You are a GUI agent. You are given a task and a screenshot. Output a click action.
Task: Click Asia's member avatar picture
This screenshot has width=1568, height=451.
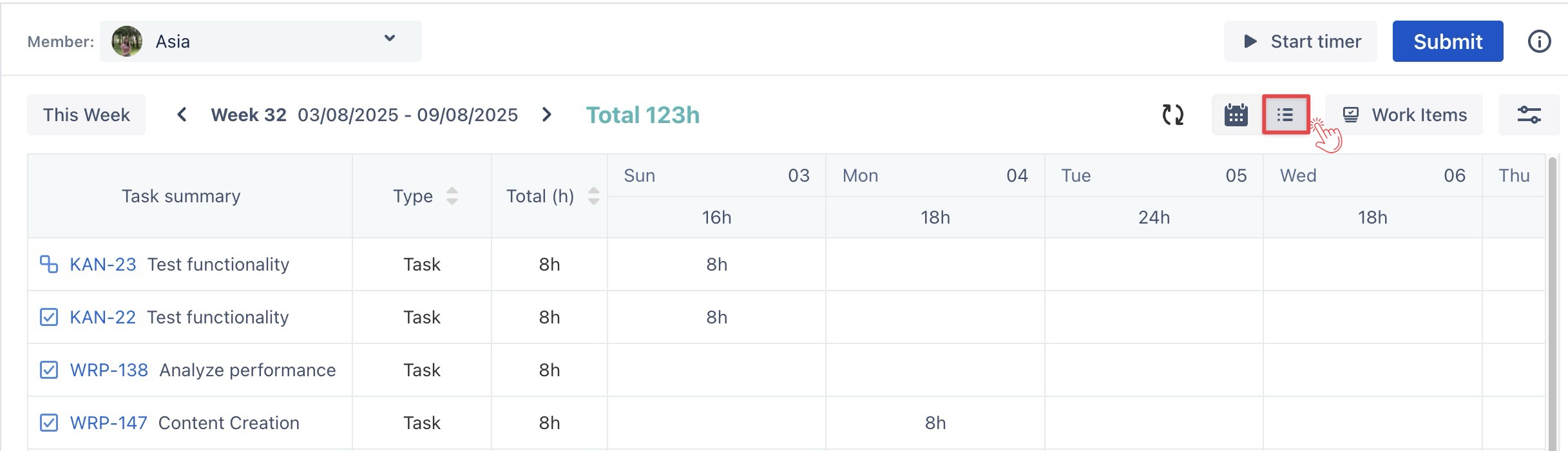127,42
